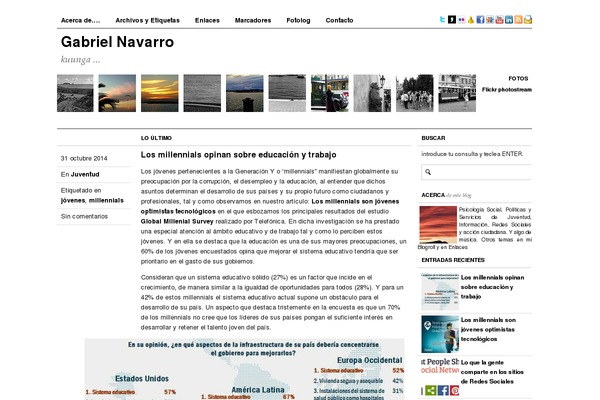Click the search input field
Image resolution: width=600 pixels, height=400 pixels.
coord(476,172)
